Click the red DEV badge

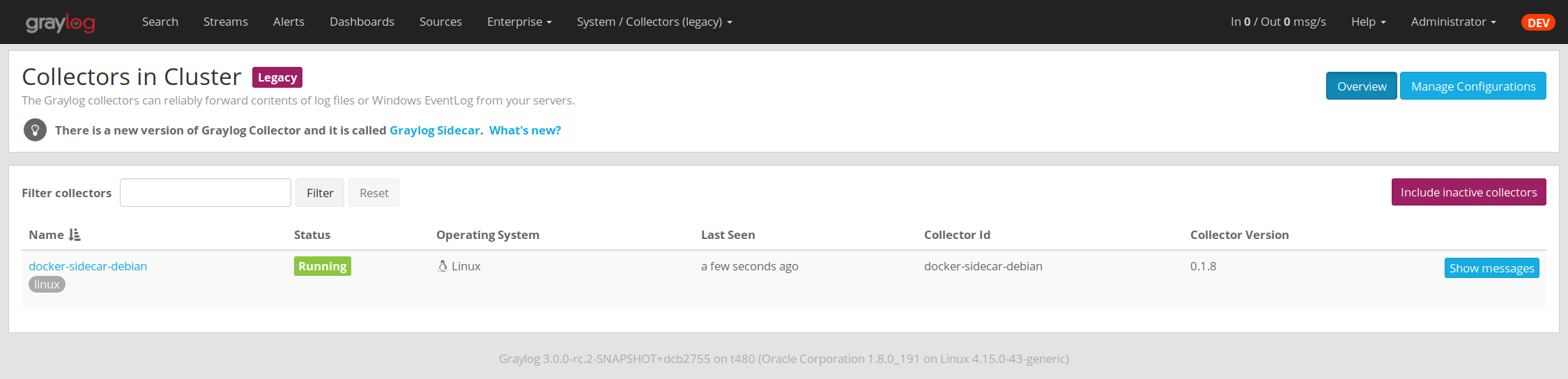[1537, 22]
